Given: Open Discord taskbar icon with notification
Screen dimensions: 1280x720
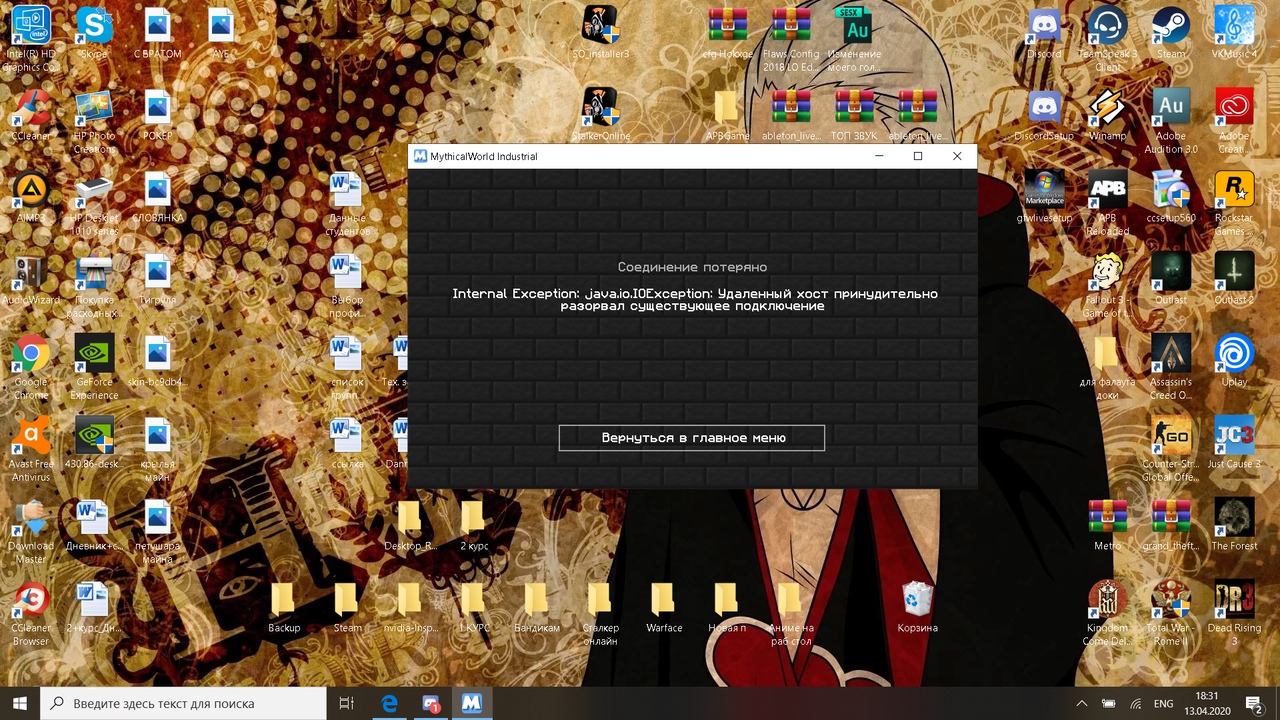Looking at the screenshot, I should pos(431,703).
